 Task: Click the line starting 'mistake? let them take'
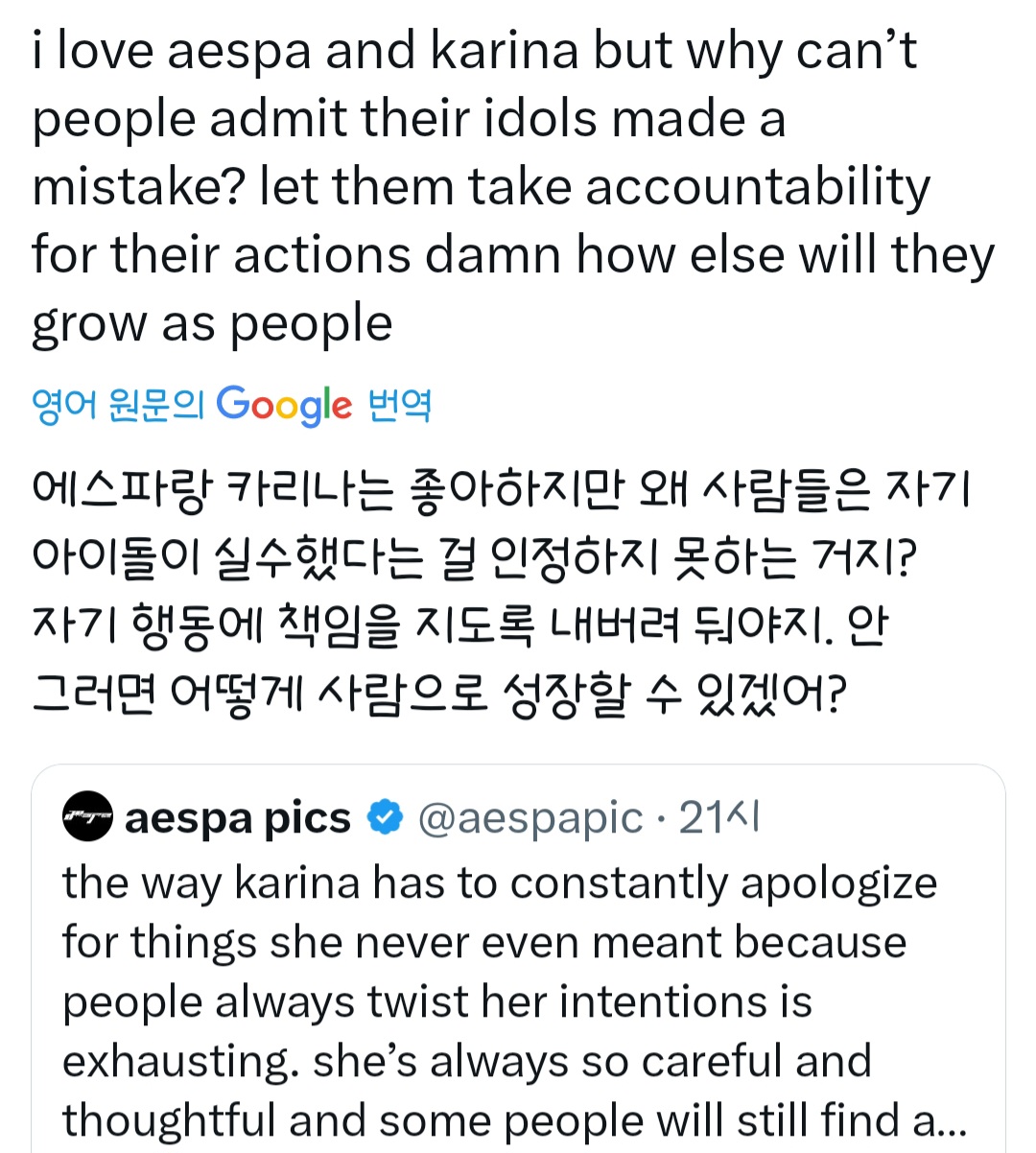coord(480,187)
